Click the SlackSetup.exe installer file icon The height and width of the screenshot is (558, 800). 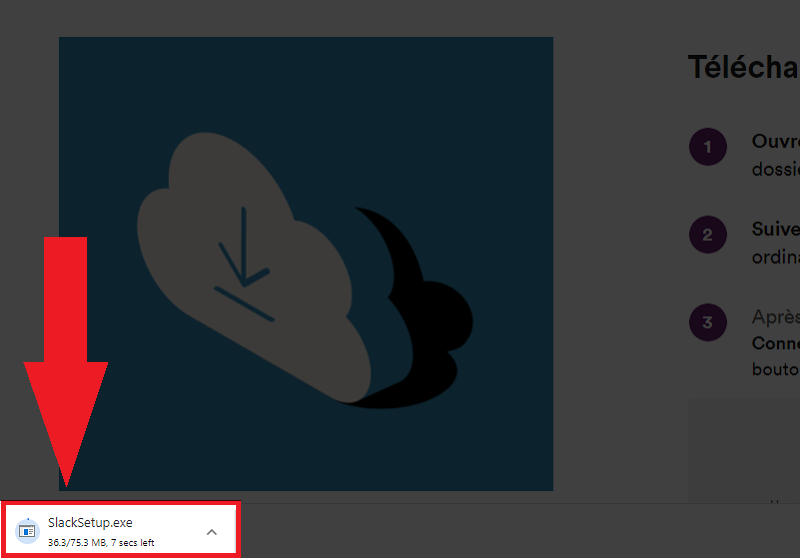pos(27,531)
